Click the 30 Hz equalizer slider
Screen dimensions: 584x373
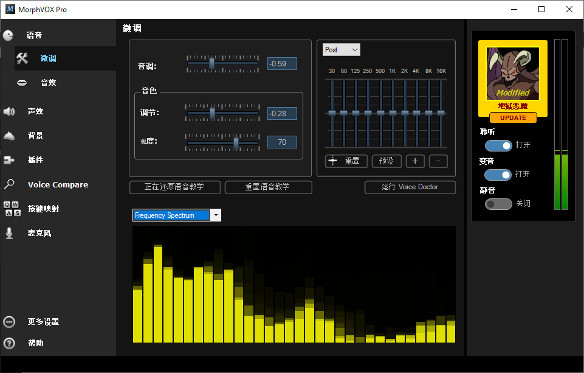pos(332,113)
